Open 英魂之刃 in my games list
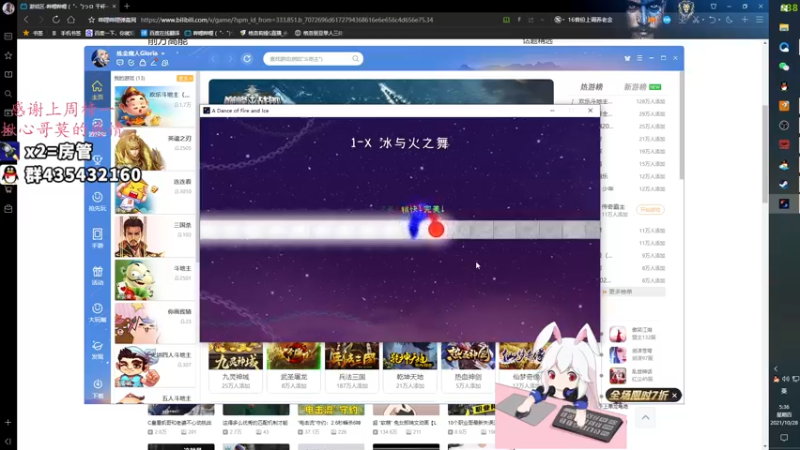The width and height of the screenshot is (800, 450). [x=155, y=149]
